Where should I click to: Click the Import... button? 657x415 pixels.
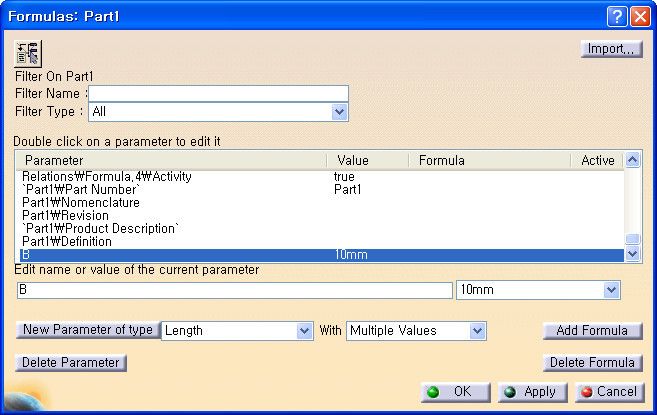(x=611, y=49)
